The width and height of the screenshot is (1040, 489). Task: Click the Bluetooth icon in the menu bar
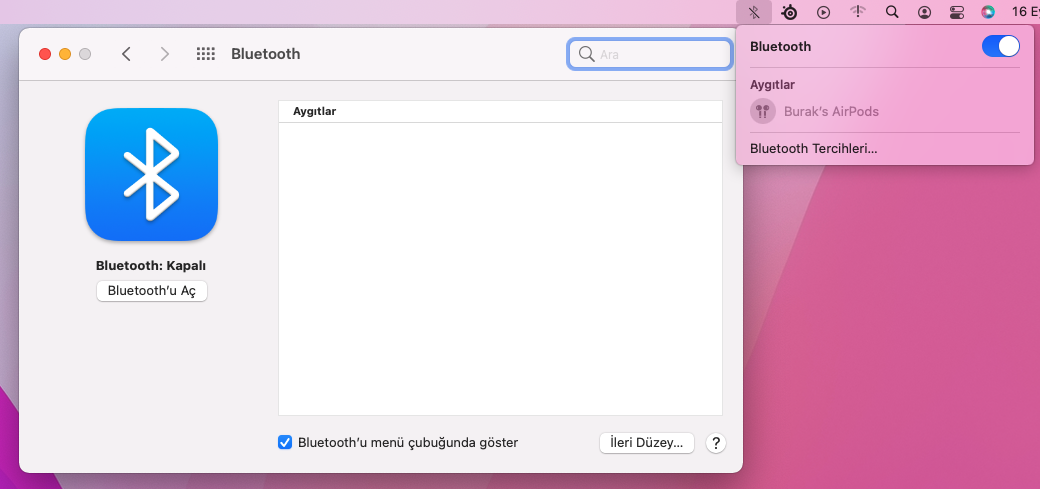pyautogui.click(x=753, y=12)
